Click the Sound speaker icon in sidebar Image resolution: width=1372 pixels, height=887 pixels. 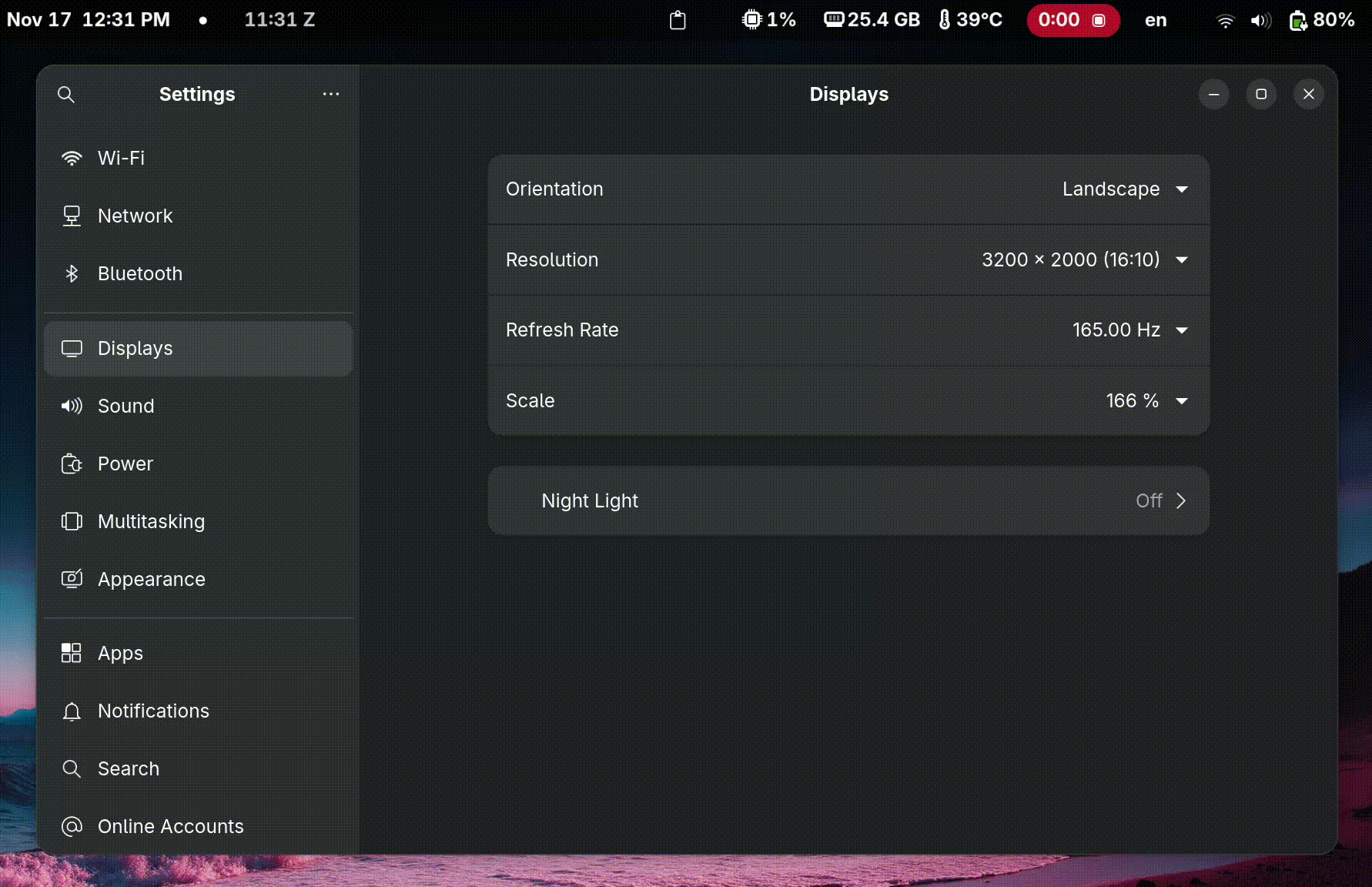72,406
